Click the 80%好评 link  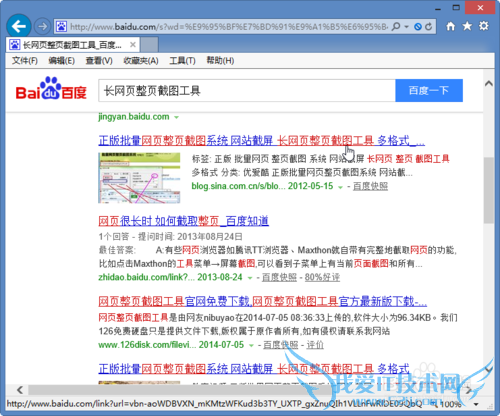322,277
